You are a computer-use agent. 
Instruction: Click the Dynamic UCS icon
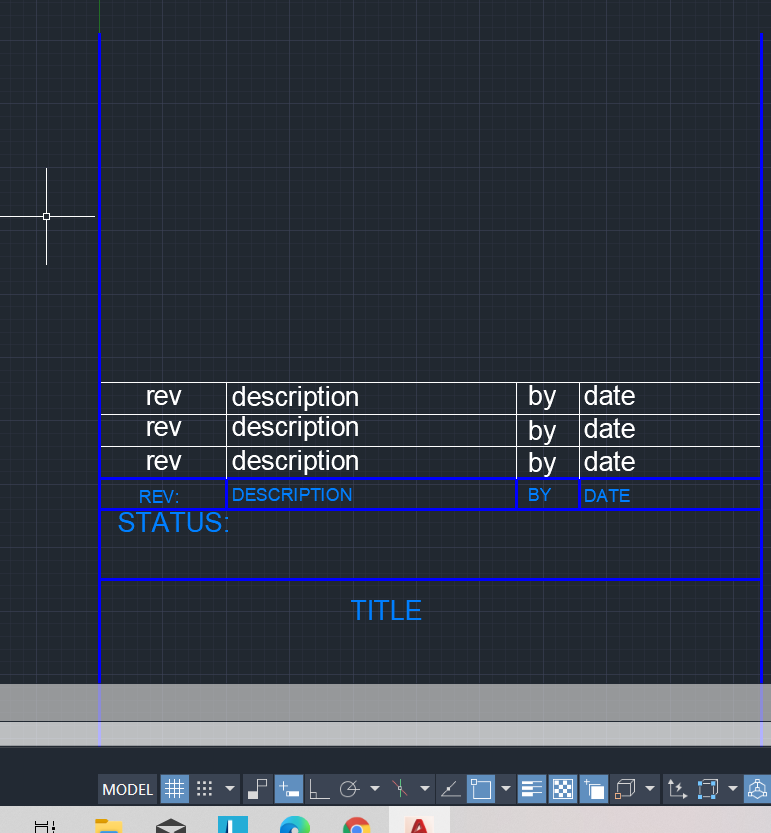677,788
